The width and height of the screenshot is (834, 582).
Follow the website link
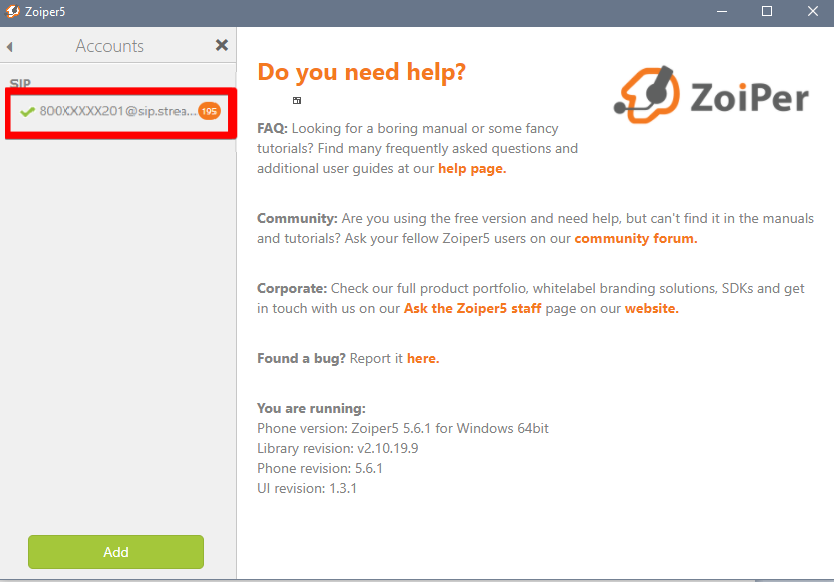tap(651, 309)
